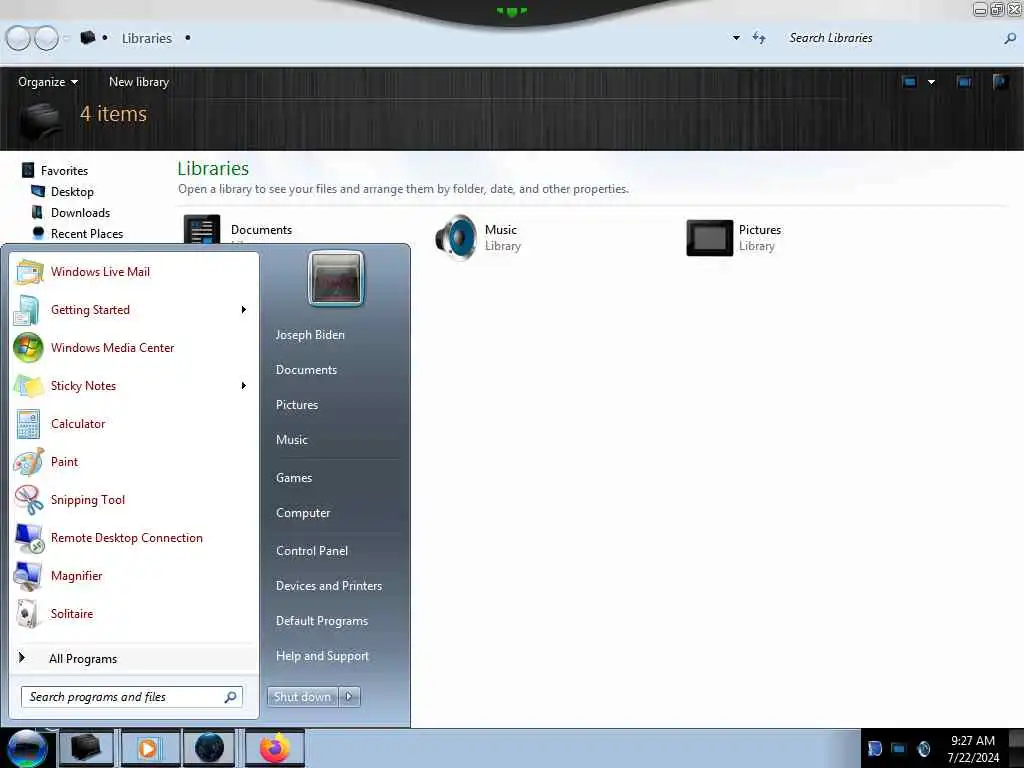The width and height of the screenshot is (1024, 768).
Task: Open the Calculator app
Action: tap(135, 423)
